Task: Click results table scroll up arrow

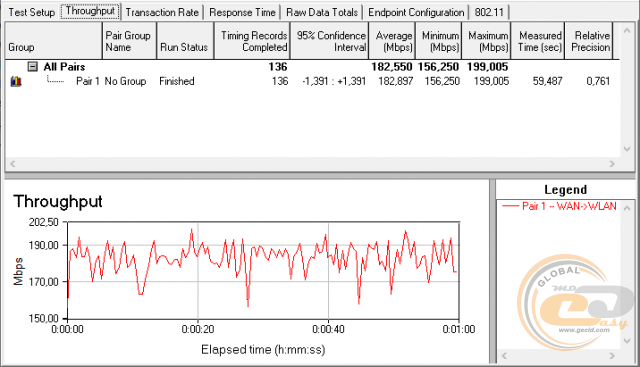Action: 627,31
